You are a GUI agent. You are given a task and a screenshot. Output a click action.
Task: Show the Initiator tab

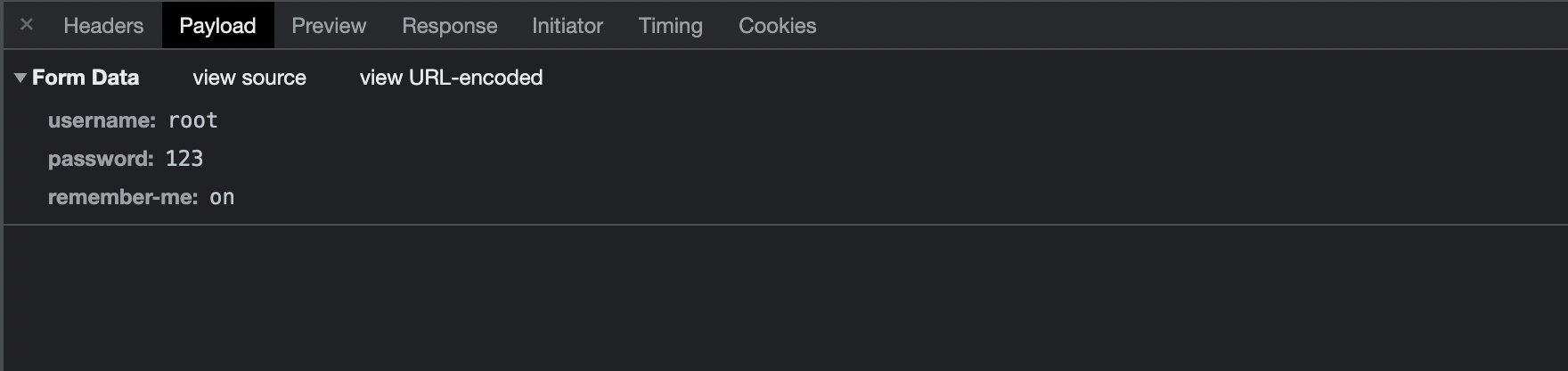pyautogui.click(x=568, y=26)
